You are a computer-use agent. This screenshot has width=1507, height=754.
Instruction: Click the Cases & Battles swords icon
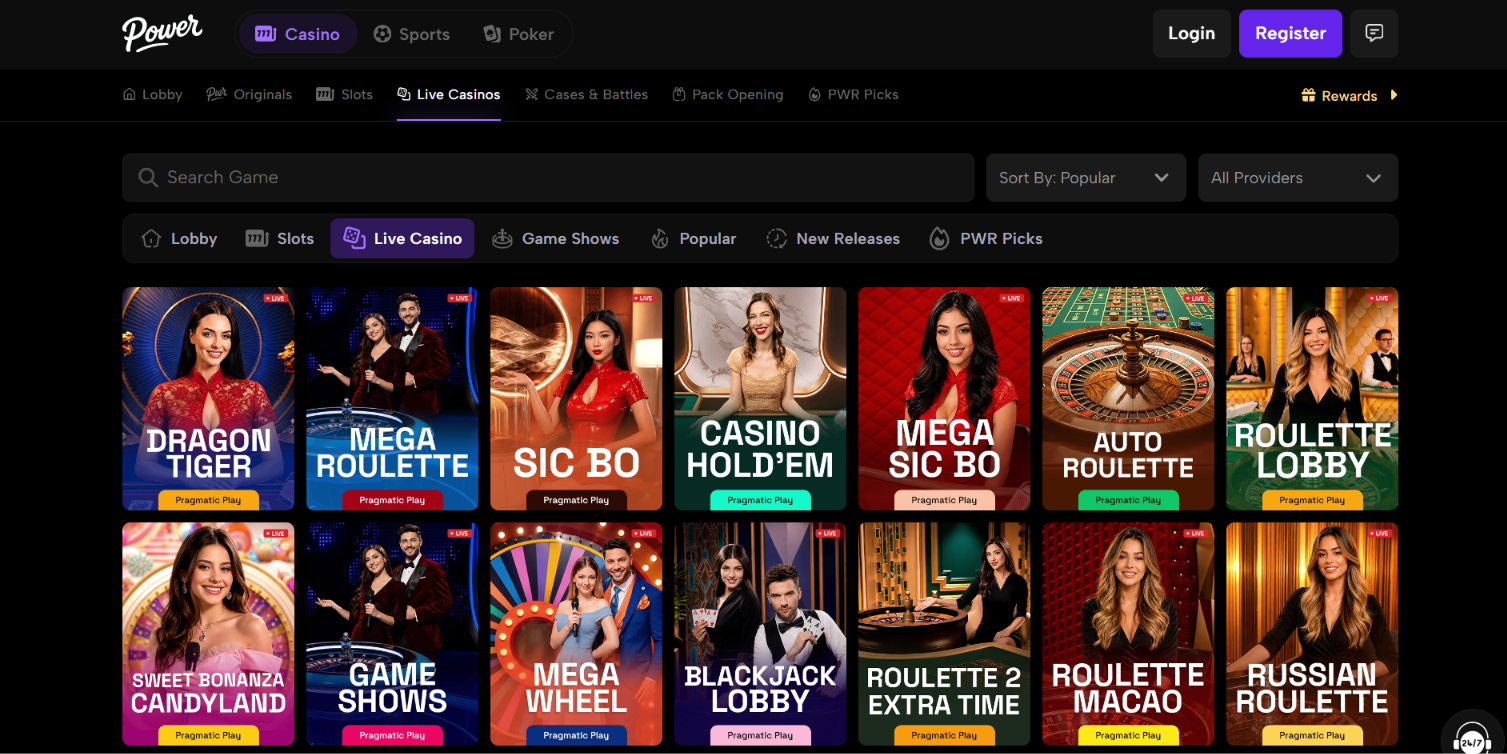point(532,94)
